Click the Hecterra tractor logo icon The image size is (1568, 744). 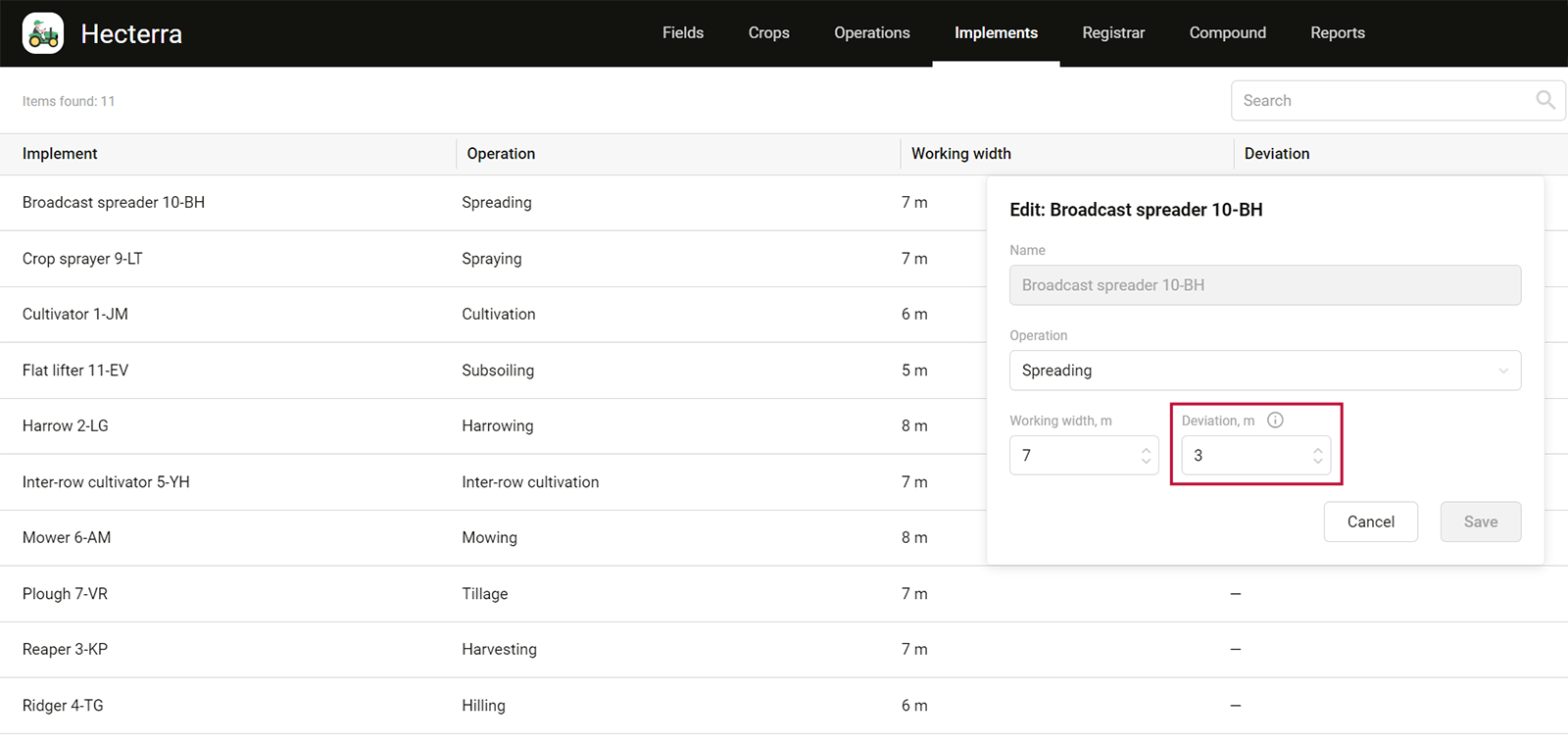coord(43,33)
